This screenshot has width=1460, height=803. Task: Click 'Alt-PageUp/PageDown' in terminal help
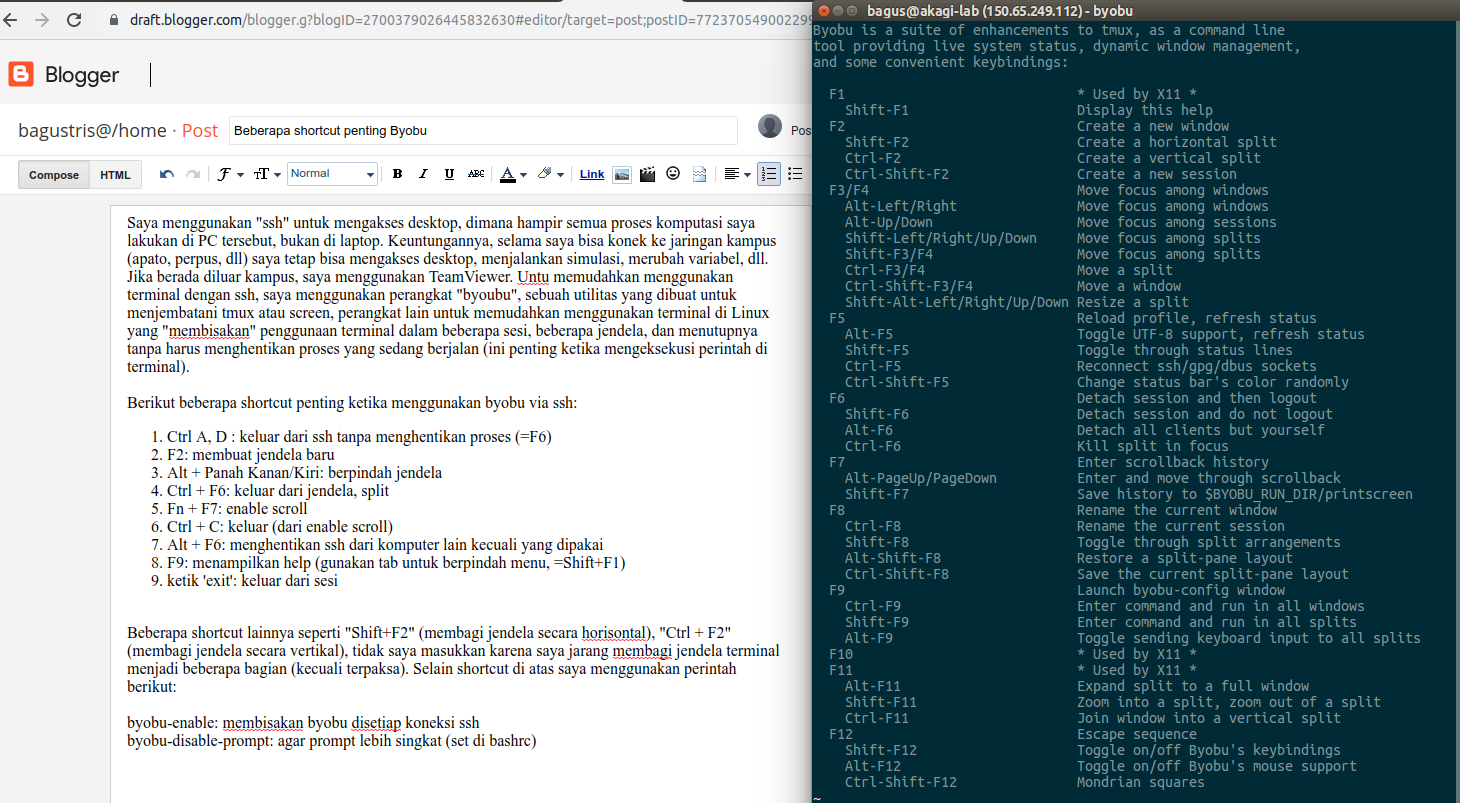(x=921, y=478)
